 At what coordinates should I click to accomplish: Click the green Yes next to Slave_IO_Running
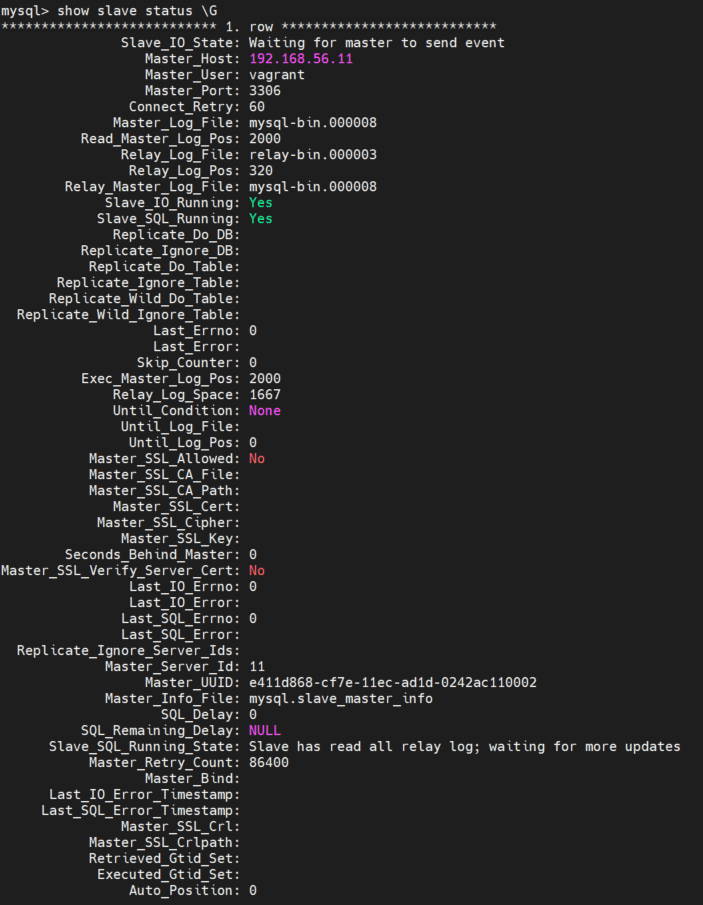tap(260, 203)
